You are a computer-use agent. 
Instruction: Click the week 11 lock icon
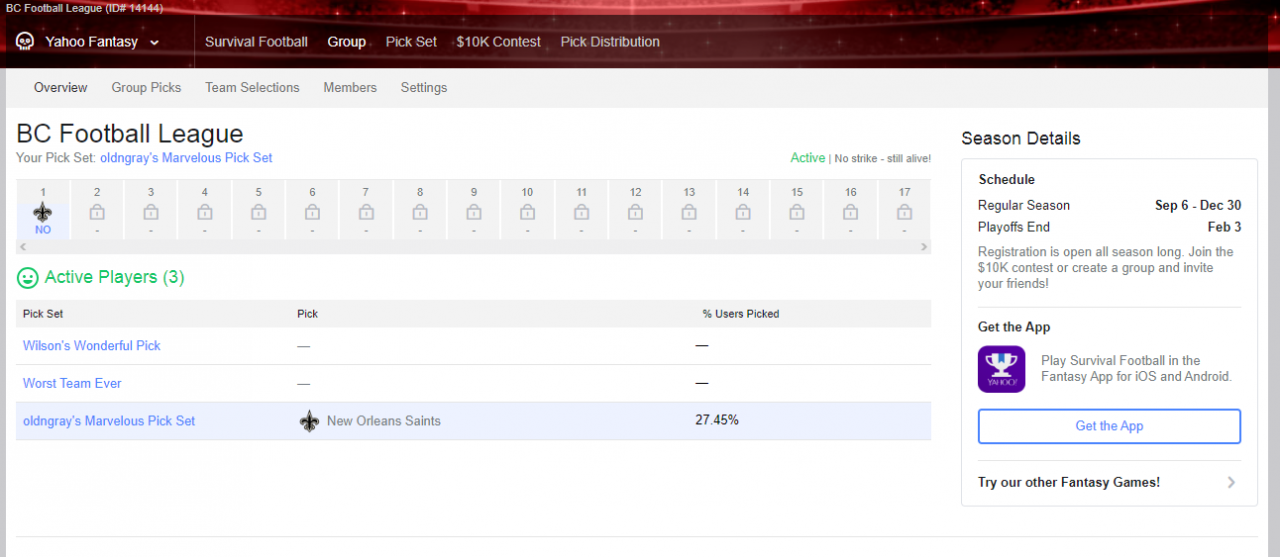581,212
